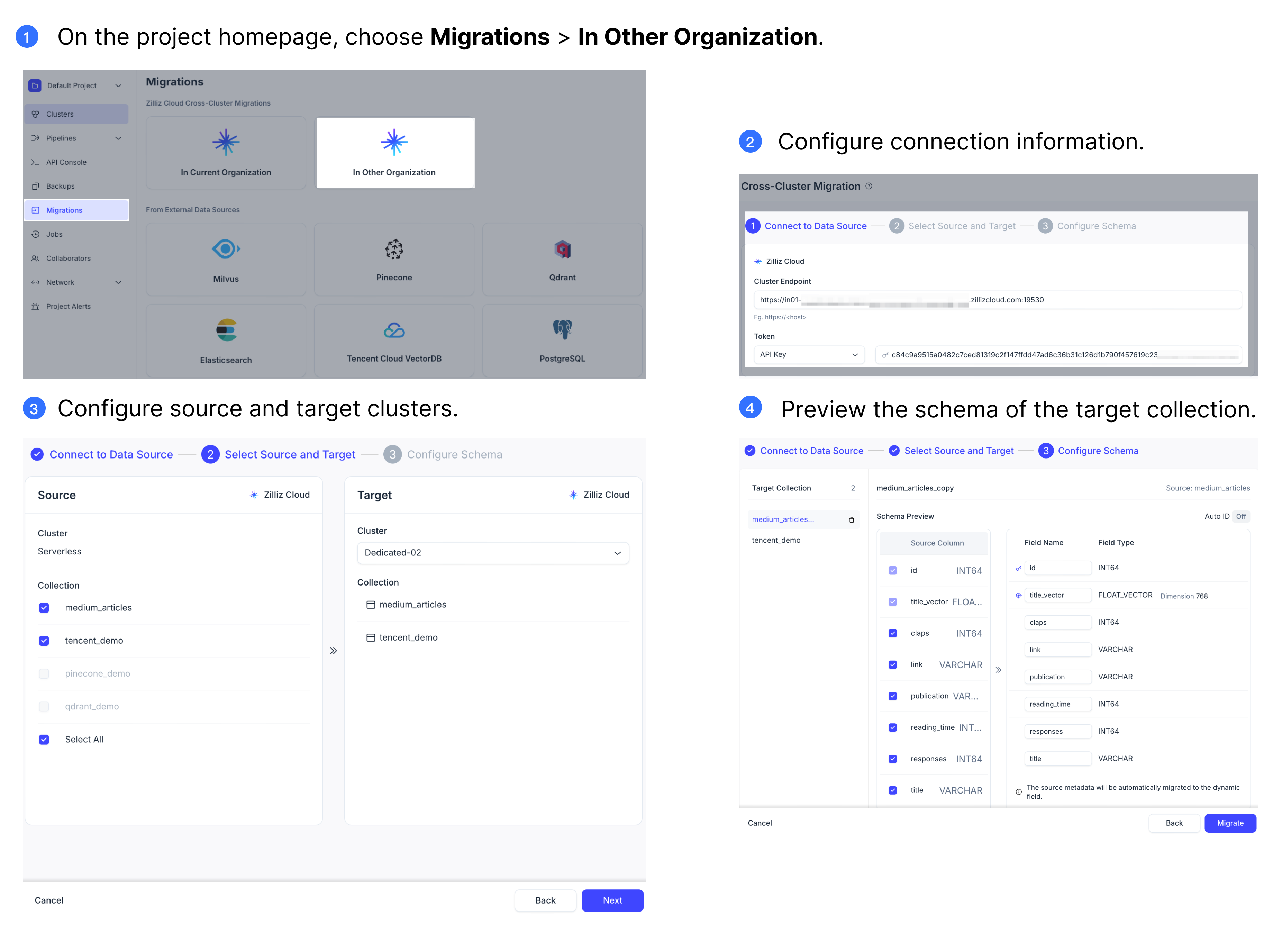The width and height of the screenshot is (1282, 952).
Task: Toggle the Select All checkbox
Action: pos(44,740)
